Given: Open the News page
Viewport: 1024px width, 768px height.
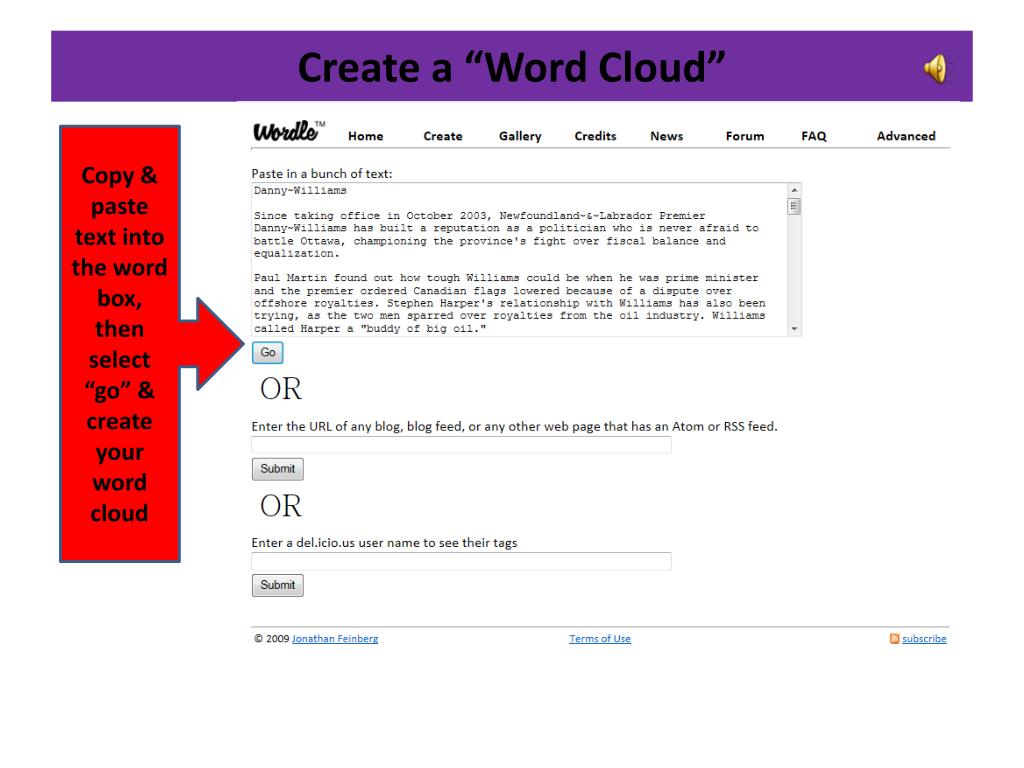Looking at the screenshot, I should pos(666,136).
